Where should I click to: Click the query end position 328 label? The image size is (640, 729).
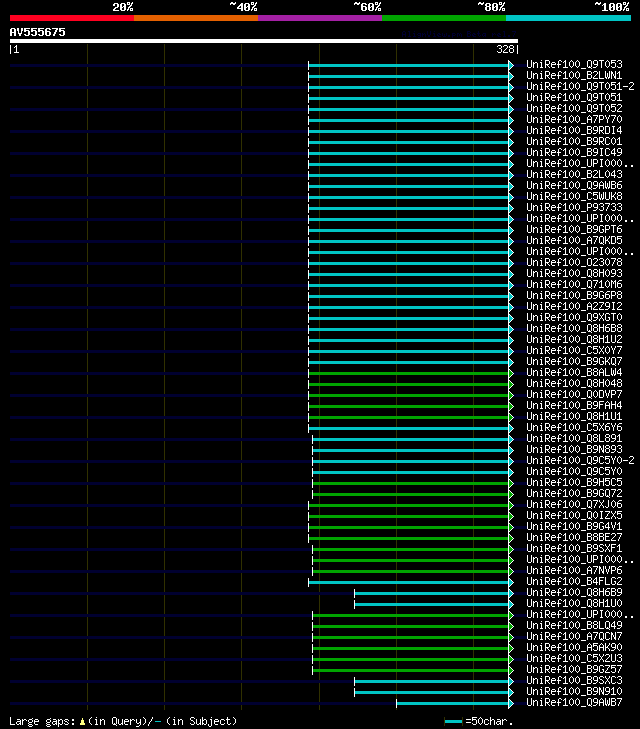[505, 49]
